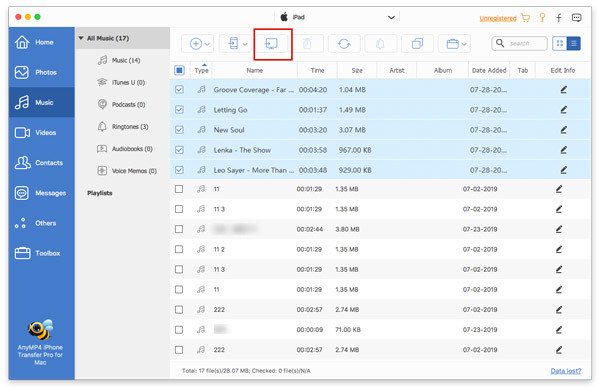Click the Unregistered link
600x390 pixels.
(x=497, y=18)
